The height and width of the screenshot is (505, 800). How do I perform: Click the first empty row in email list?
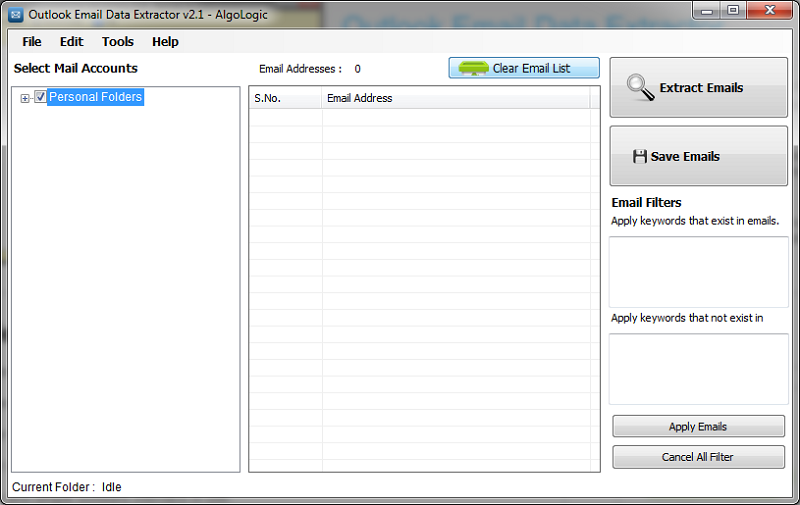coord(424,117)
